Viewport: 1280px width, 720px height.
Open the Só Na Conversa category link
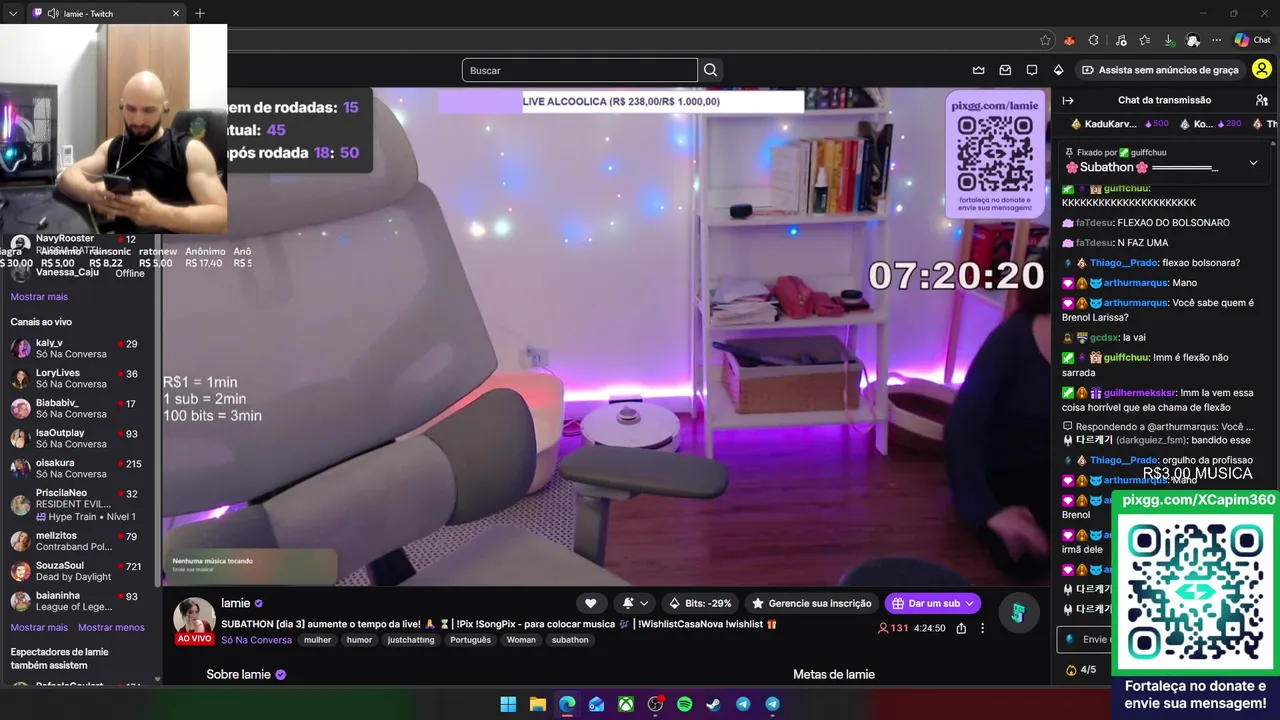point(256,640)
